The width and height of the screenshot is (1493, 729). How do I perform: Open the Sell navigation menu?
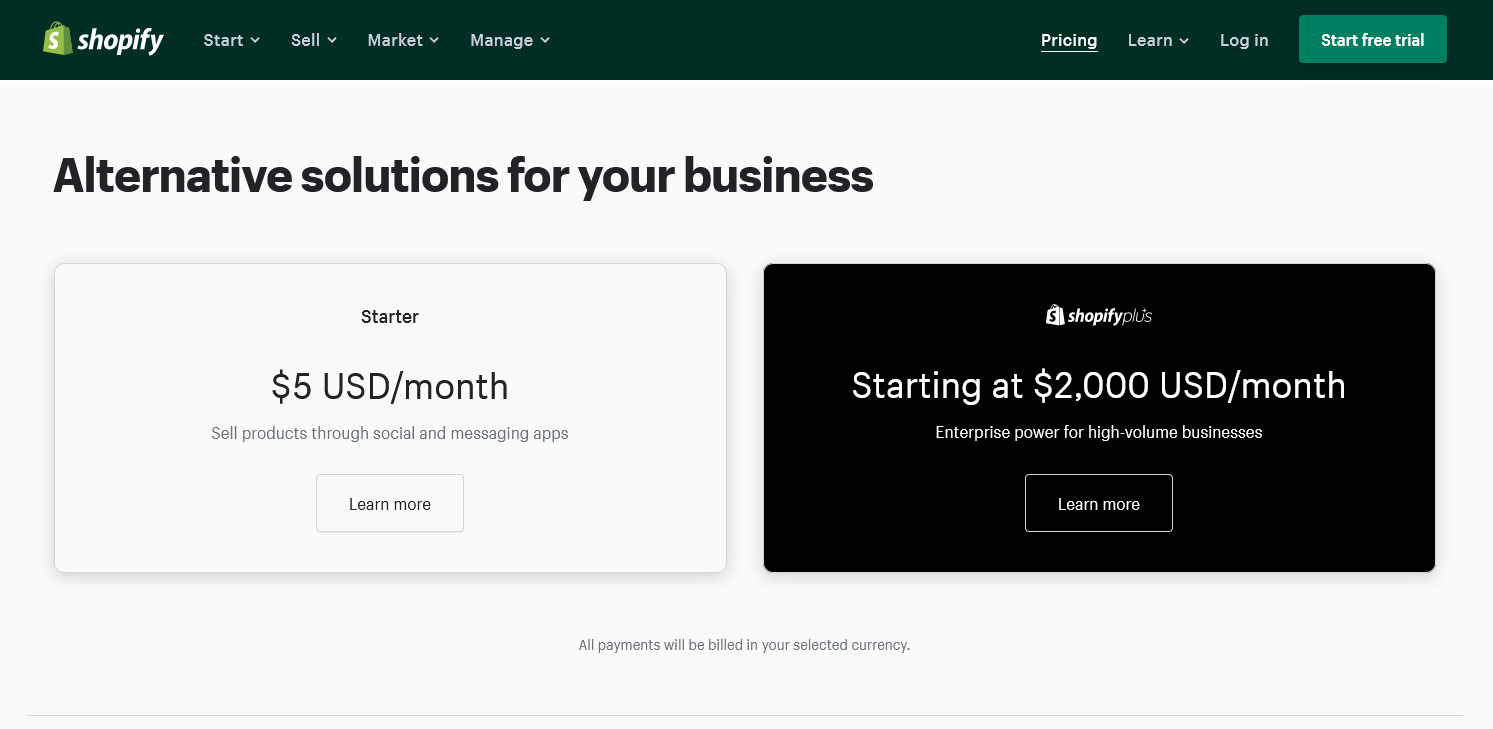click(x=305, y=40)
